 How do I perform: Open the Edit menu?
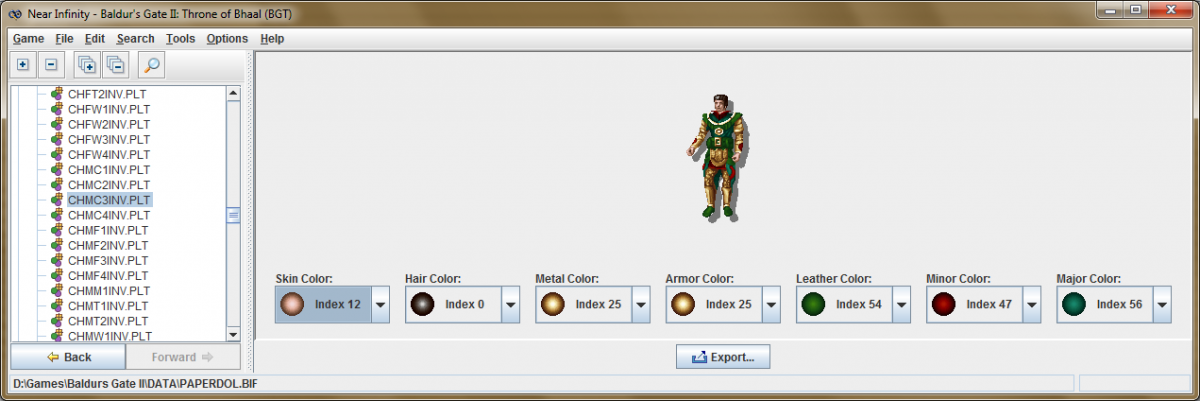point(95,39)
